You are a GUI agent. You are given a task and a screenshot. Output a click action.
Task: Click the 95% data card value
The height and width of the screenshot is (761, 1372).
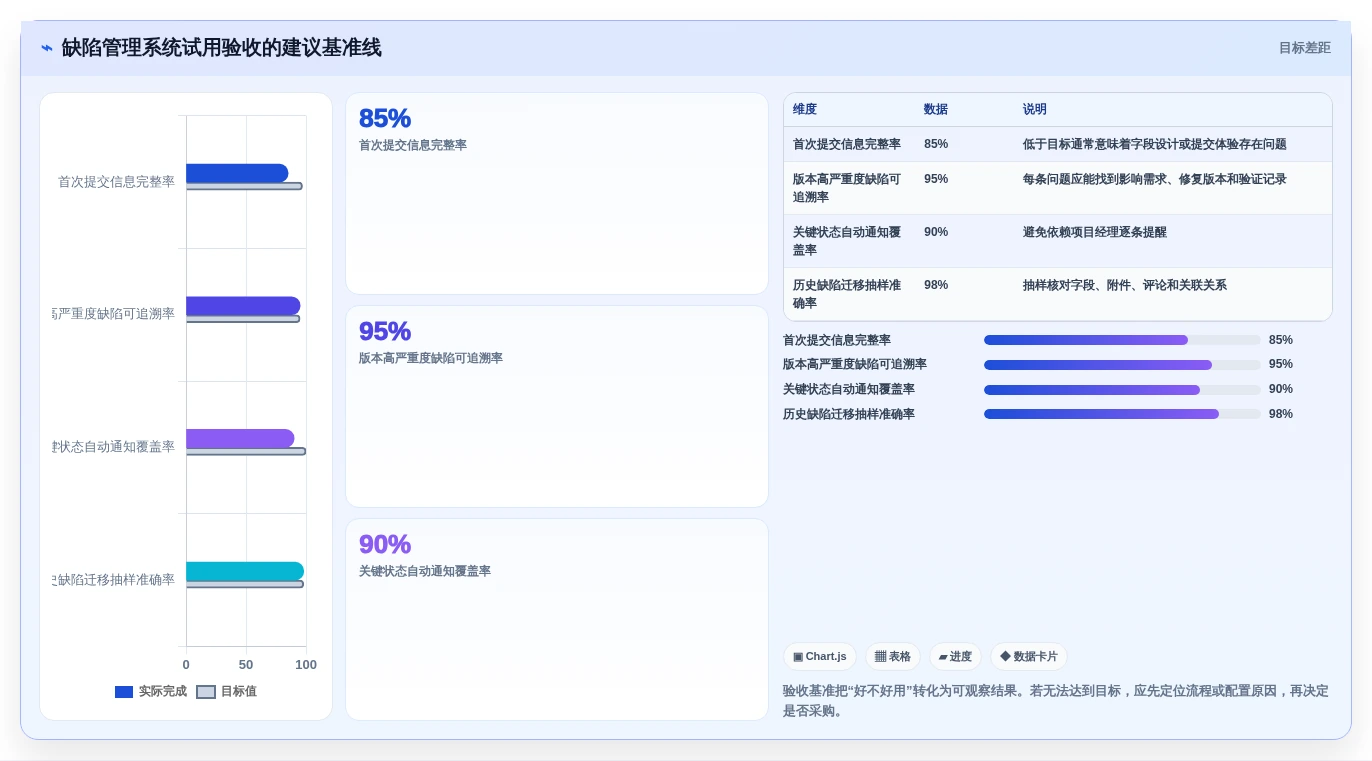[x=385, y=331]
